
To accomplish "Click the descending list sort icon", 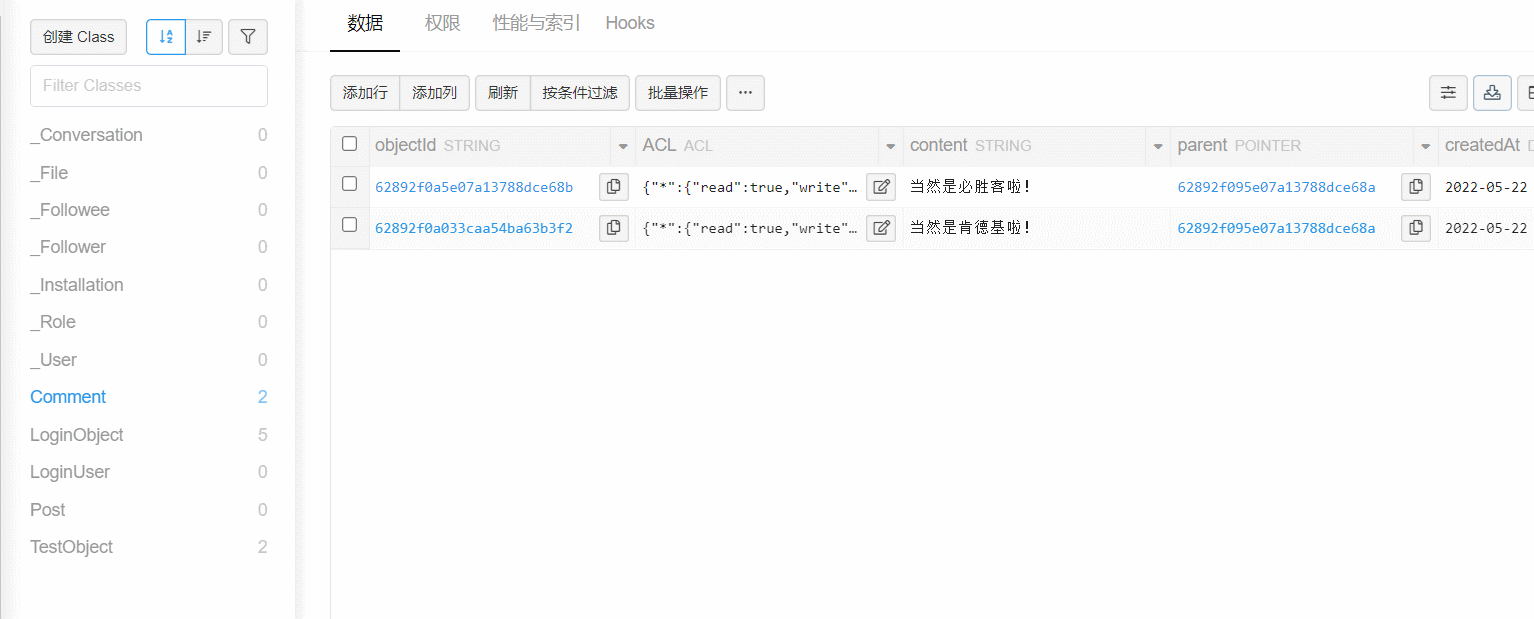I will tap(204, 37).
